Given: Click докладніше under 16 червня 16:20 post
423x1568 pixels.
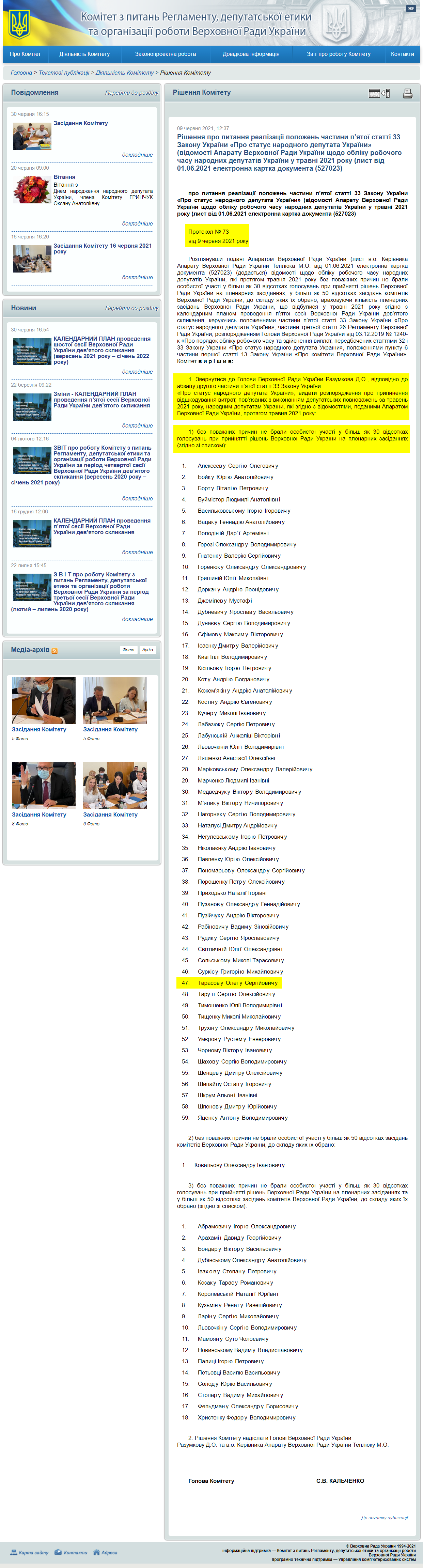Looking at the screenshot, I should click(x=138, y=277).
